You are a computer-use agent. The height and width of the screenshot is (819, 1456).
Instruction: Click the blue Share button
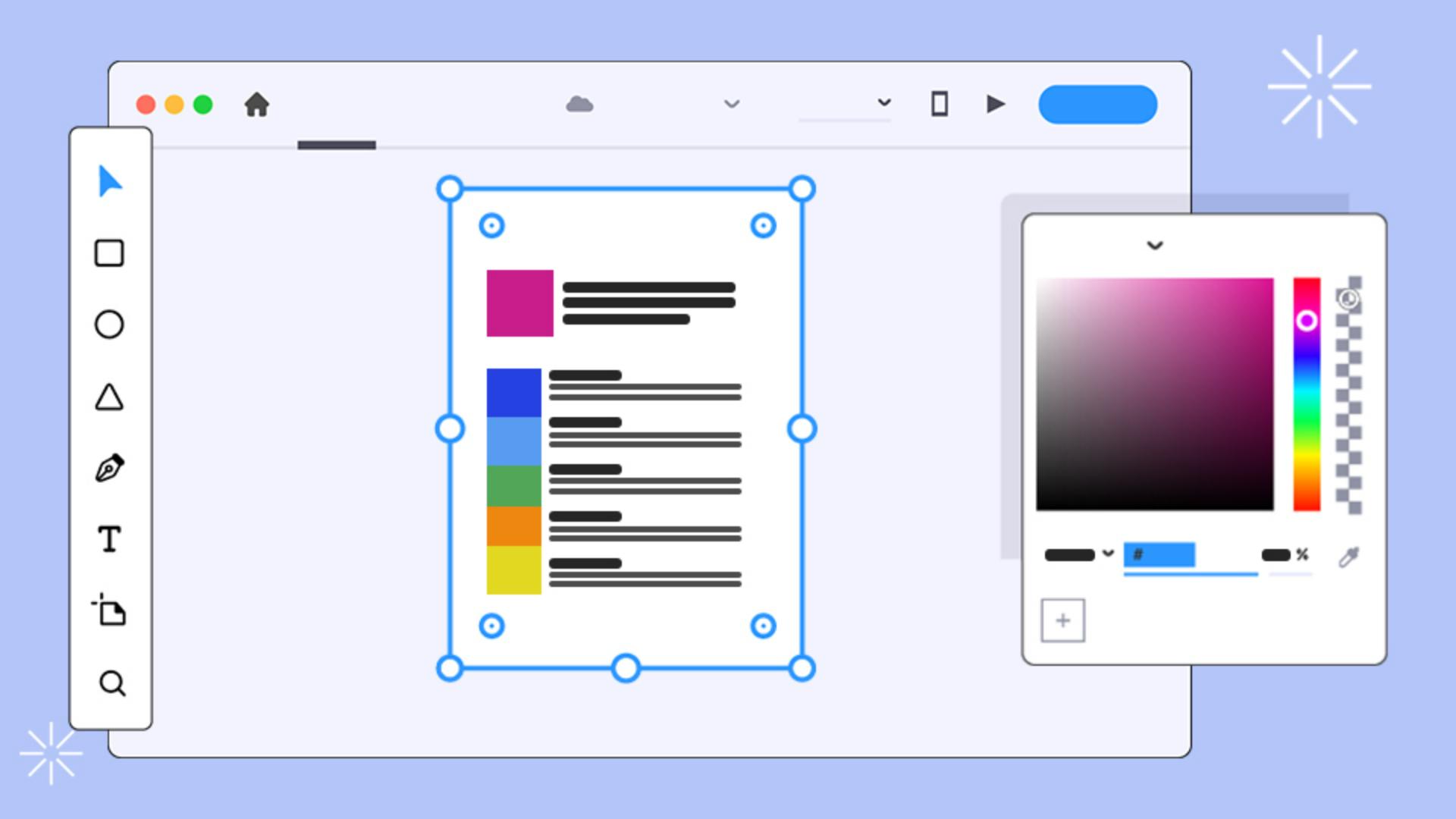[1097, 105]
